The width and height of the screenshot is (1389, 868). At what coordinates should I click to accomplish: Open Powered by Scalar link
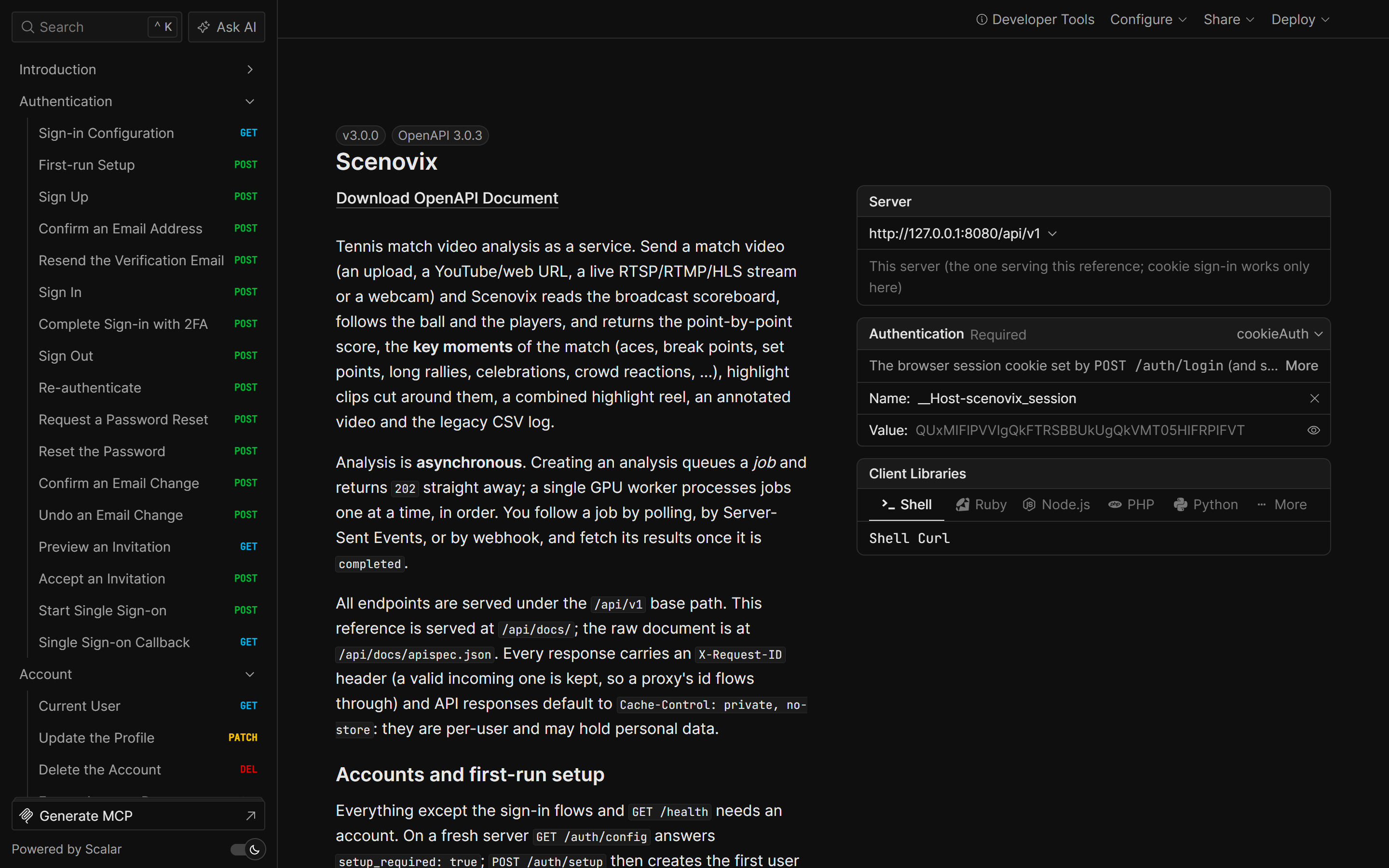(67, 849)
